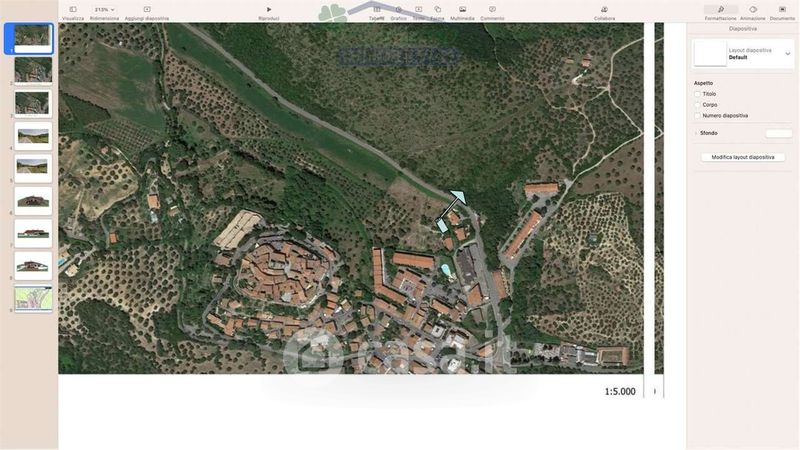Enable the Corpo checkbox
This screenshot has width=800, height=450.
pos(698,105)
